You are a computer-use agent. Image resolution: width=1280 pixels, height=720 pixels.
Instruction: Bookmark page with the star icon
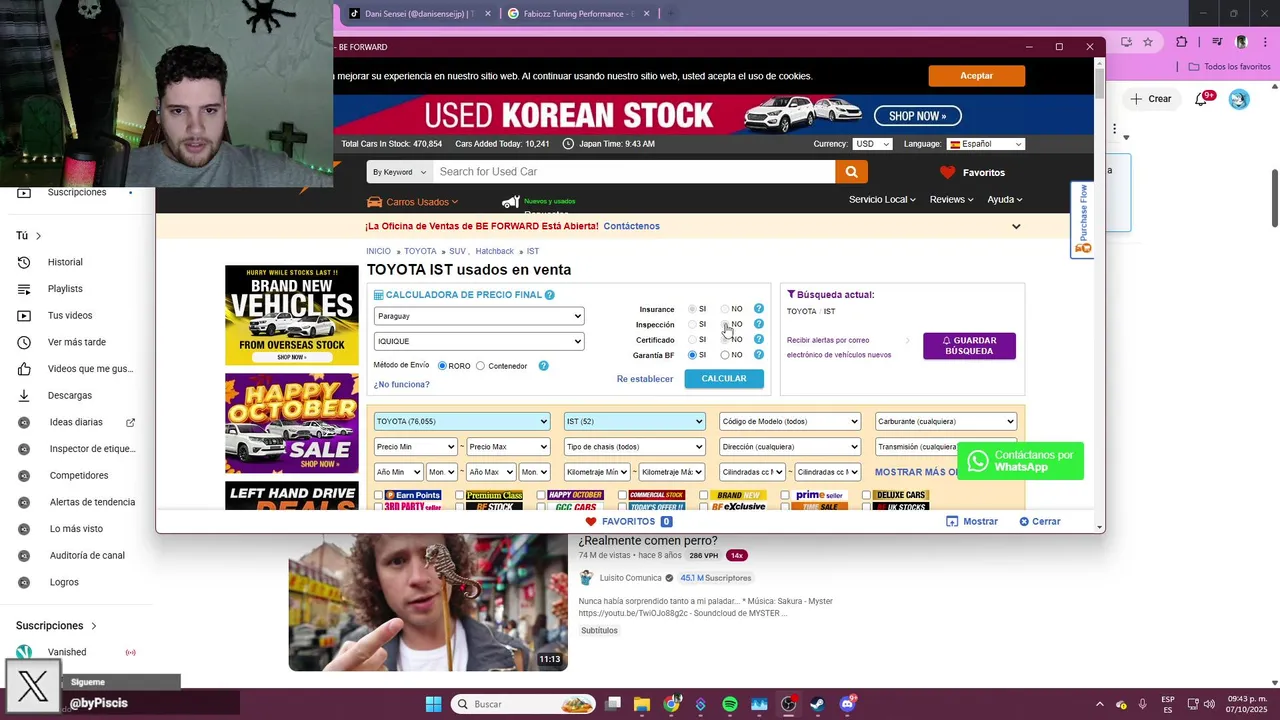pos(1148,42)
